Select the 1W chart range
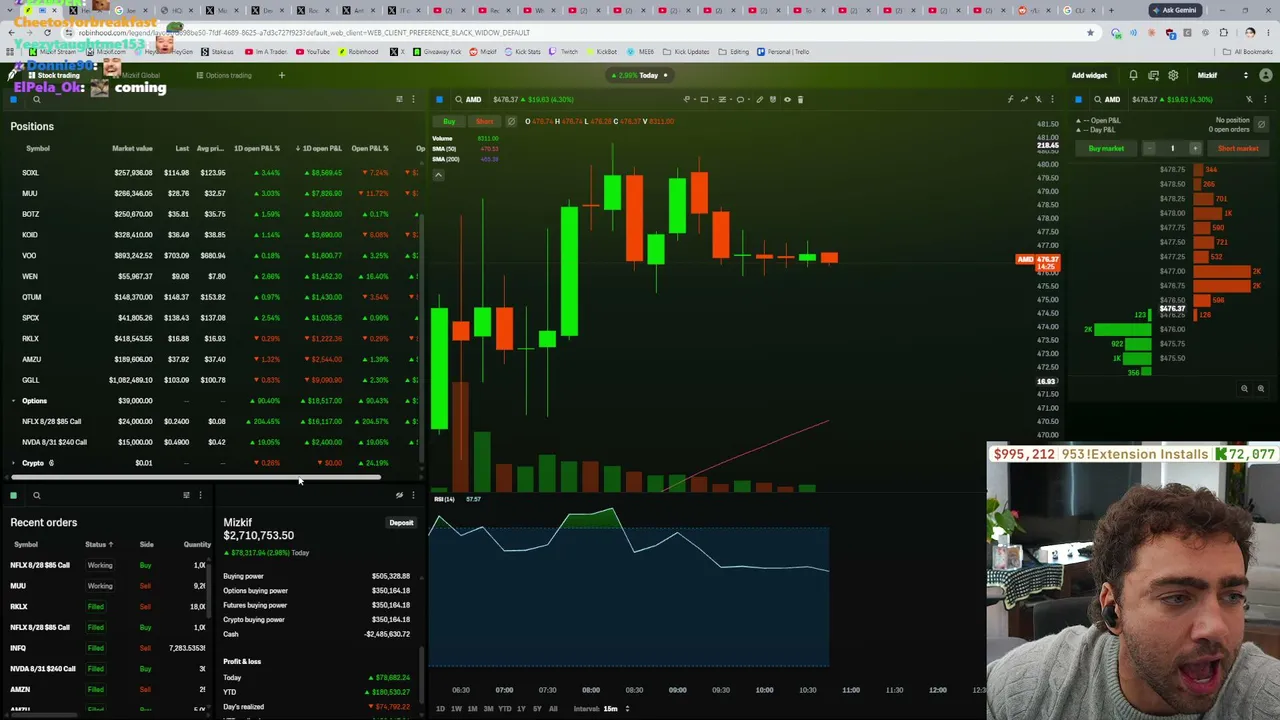This screenshot has width=1280, height=720. point(456,709)
